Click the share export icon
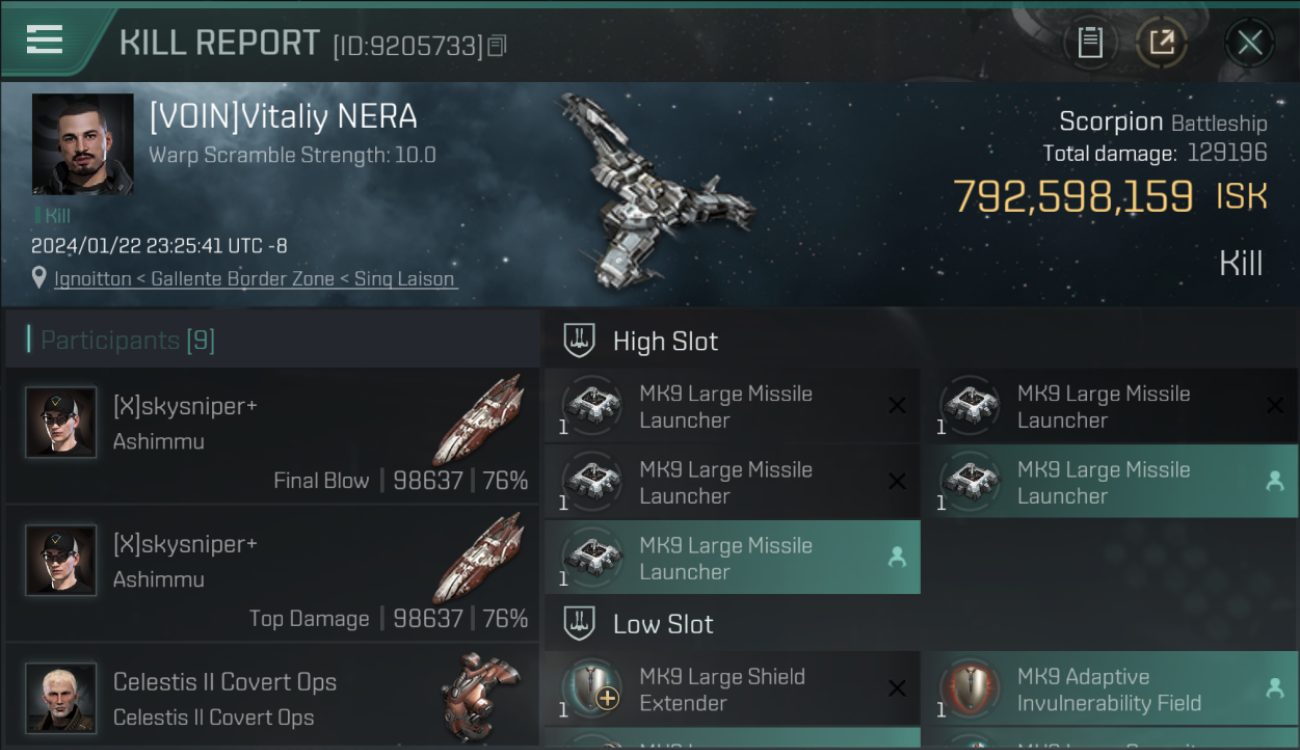The image size is (1300, 750). coord(1162,43)
